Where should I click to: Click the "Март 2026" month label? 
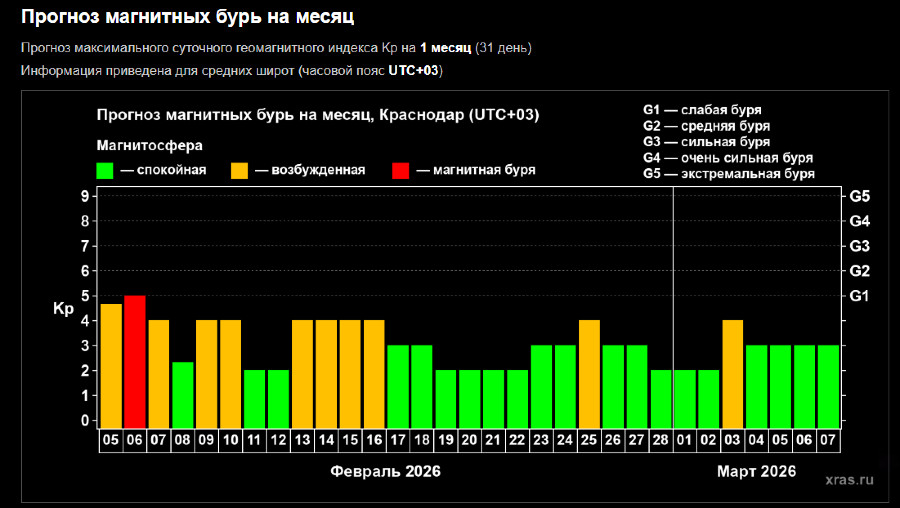pyautogui.click(x=757, y=471)
